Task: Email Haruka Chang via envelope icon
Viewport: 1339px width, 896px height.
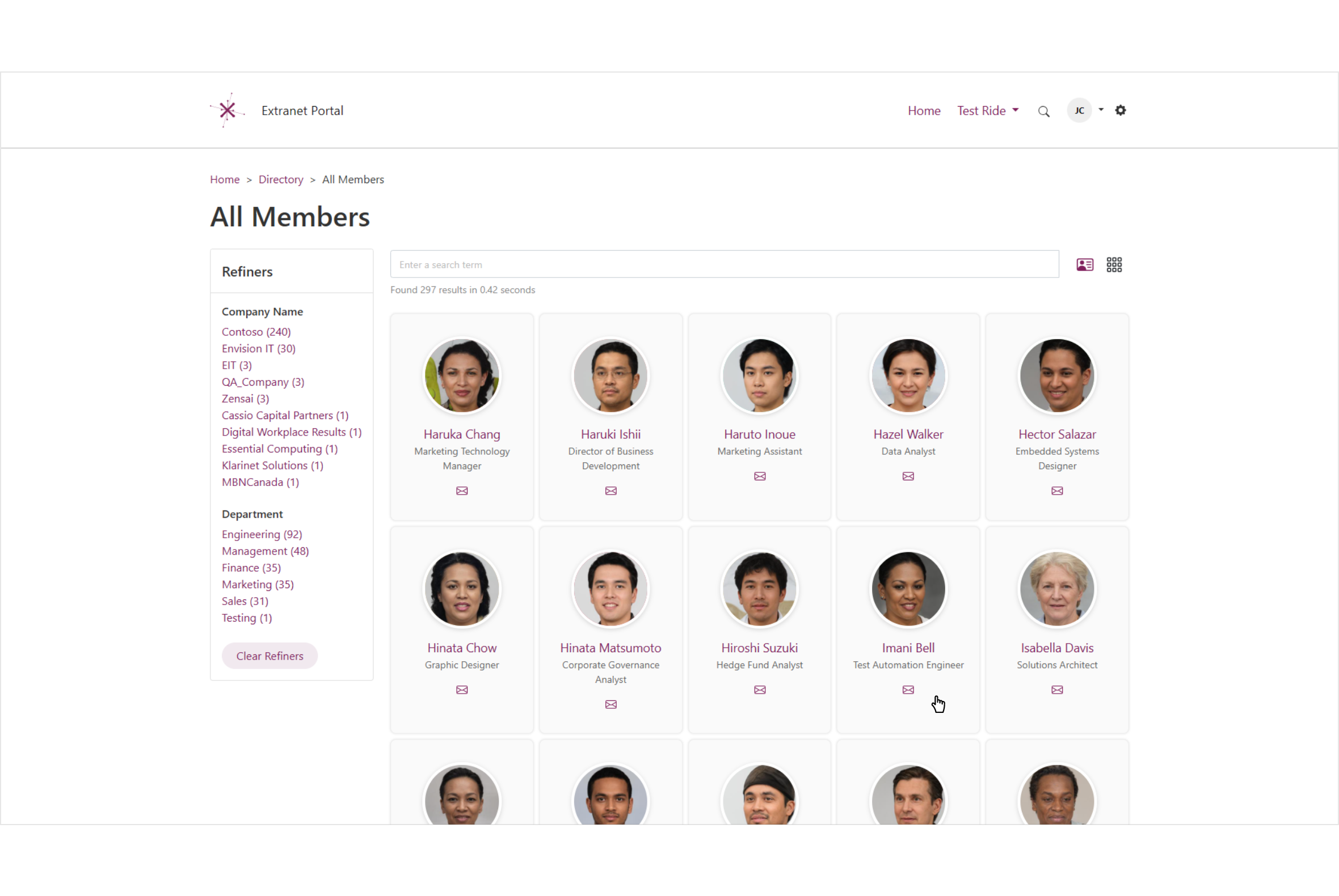Action: 461,491
